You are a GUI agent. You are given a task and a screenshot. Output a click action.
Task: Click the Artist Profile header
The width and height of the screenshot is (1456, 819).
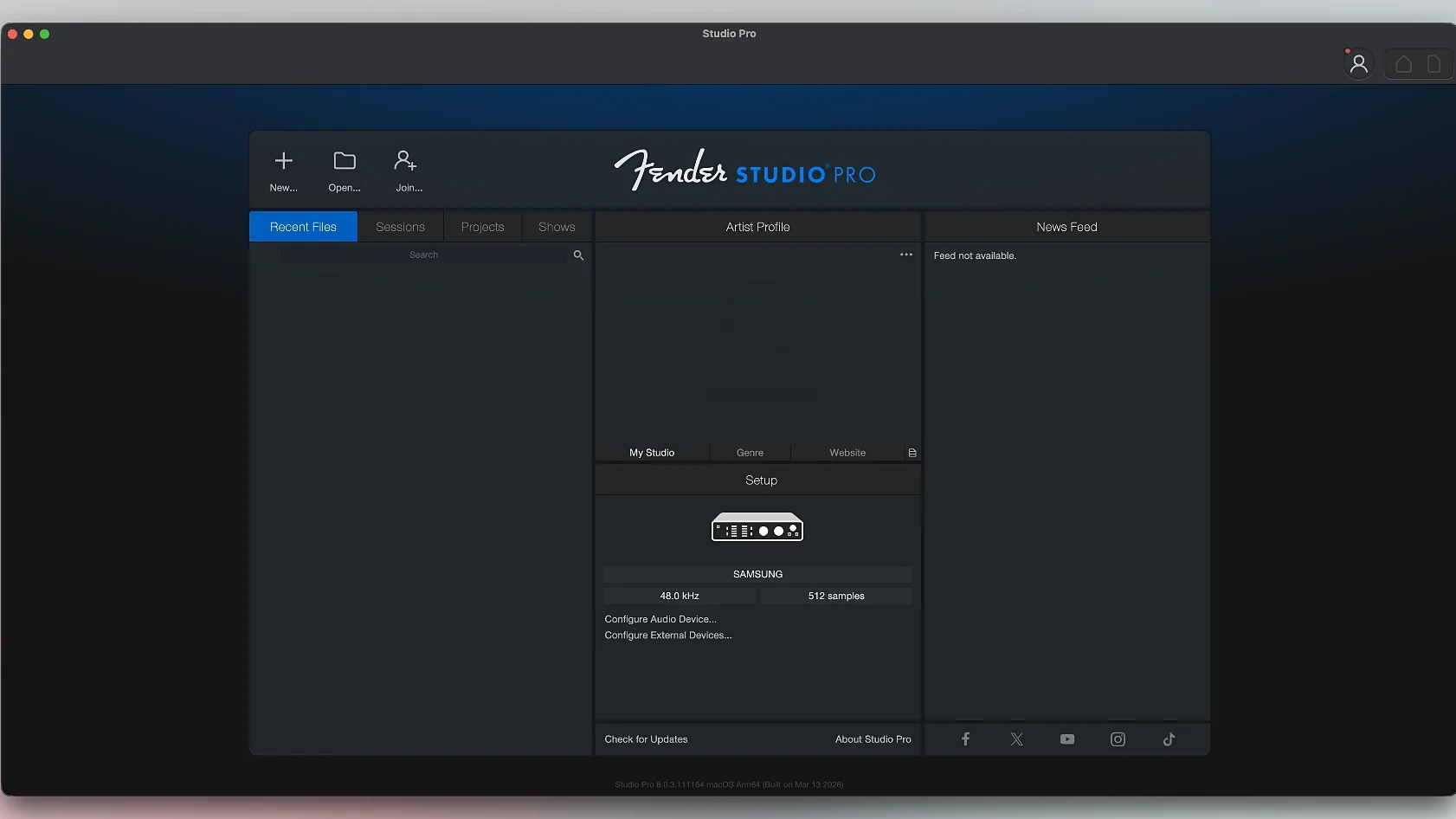coord(757,227)
